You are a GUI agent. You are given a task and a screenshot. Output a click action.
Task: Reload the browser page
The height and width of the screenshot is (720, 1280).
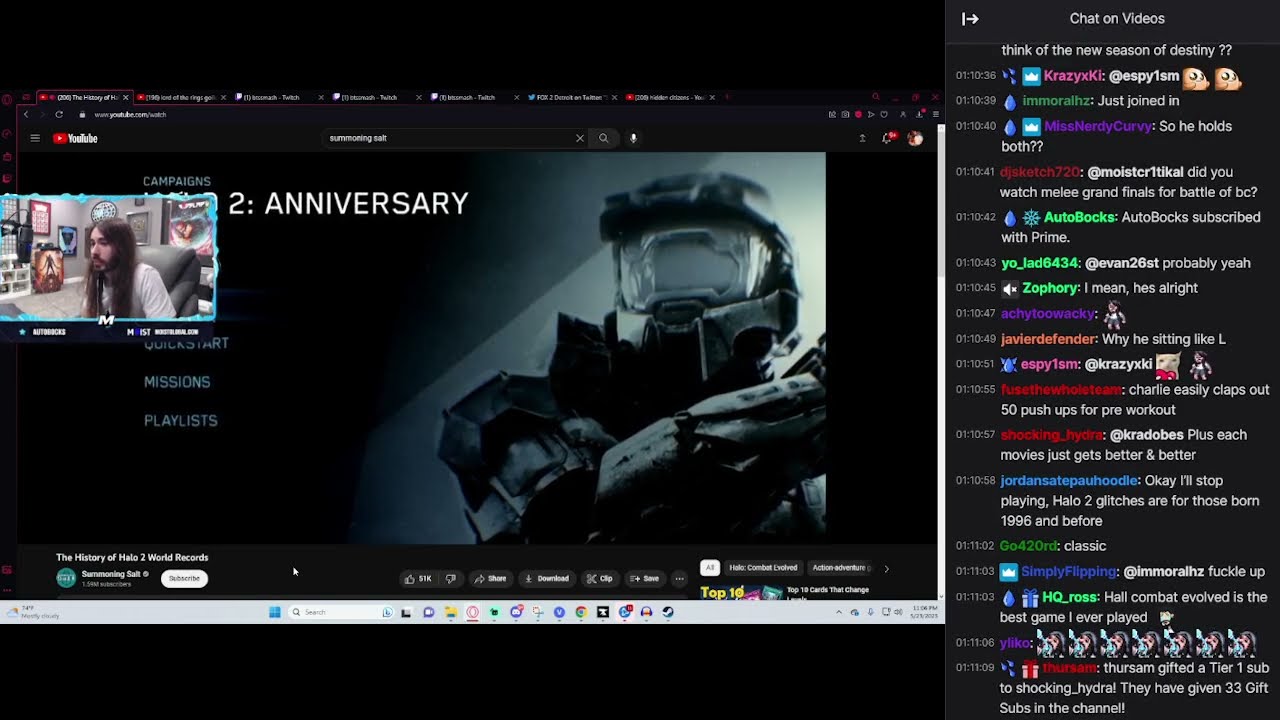(x=59, y=114)
